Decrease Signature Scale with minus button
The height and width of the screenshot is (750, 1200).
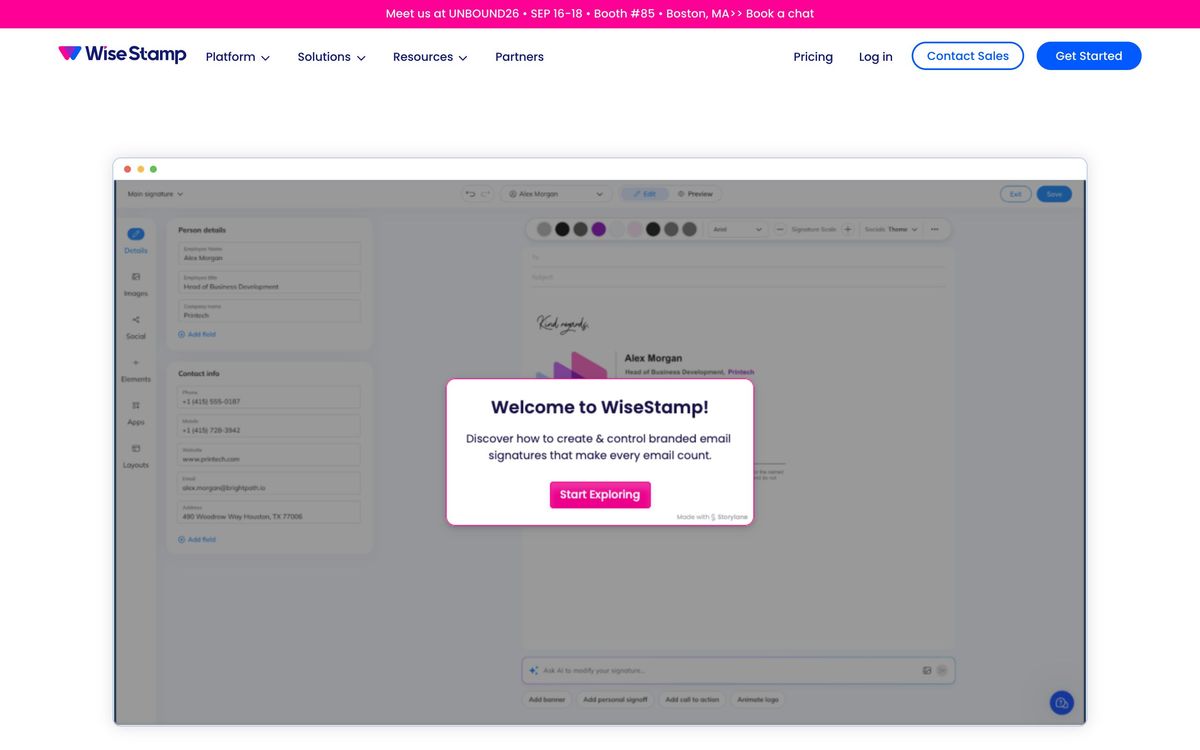tap(780, 229)
